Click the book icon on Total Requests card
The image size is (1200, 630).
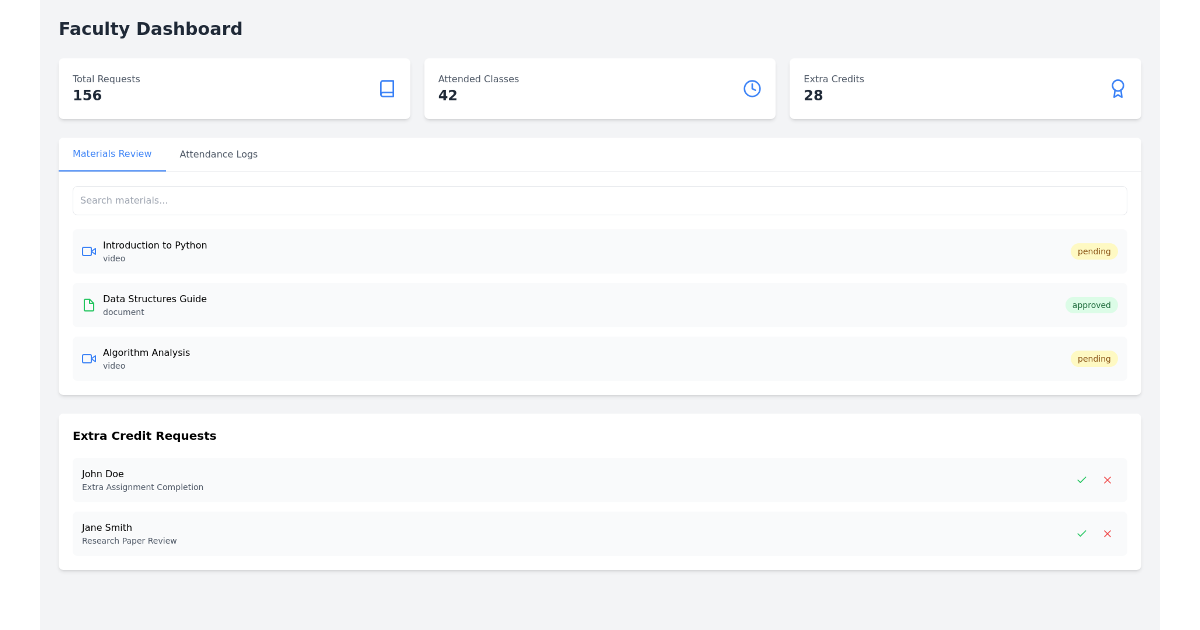pyautogui.click(x=387, y=88)
